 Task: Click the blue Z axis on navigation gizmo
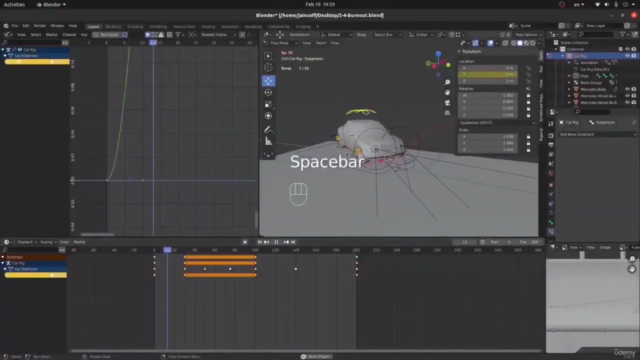pos(438,53)
